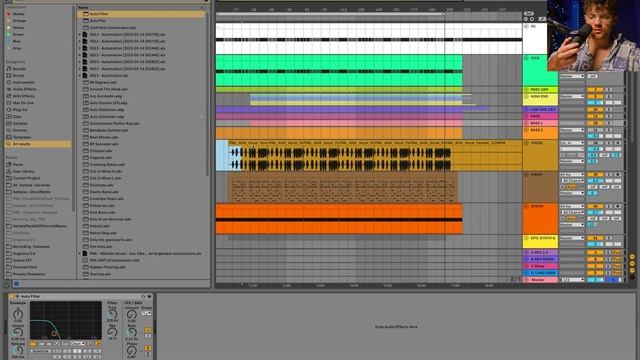Click the browser results scrollbar
Screen dimensions: 640x360
tap(207, 94)
